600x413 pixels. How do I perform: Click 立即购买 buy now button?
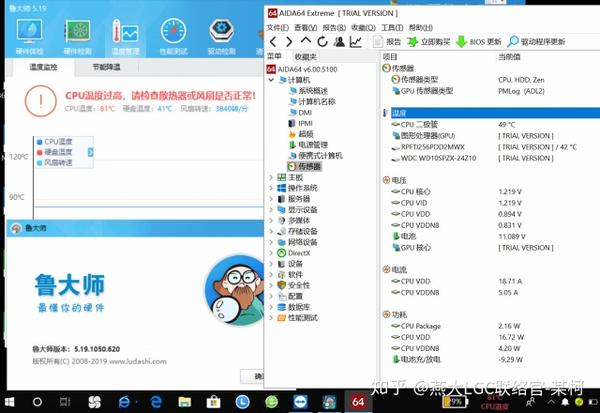[428, 42]
